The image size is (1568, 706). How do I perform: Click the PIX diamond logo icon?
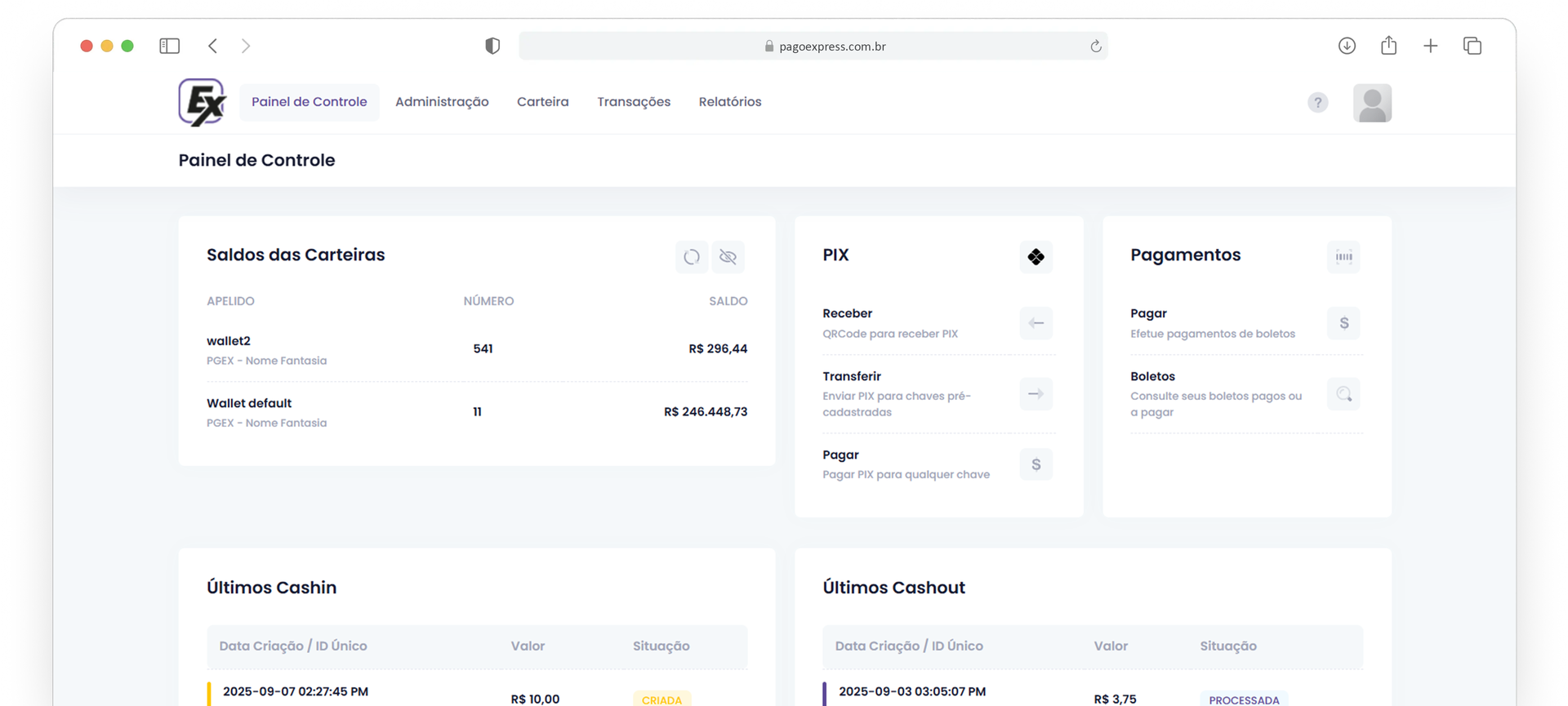click(1036, 257)
